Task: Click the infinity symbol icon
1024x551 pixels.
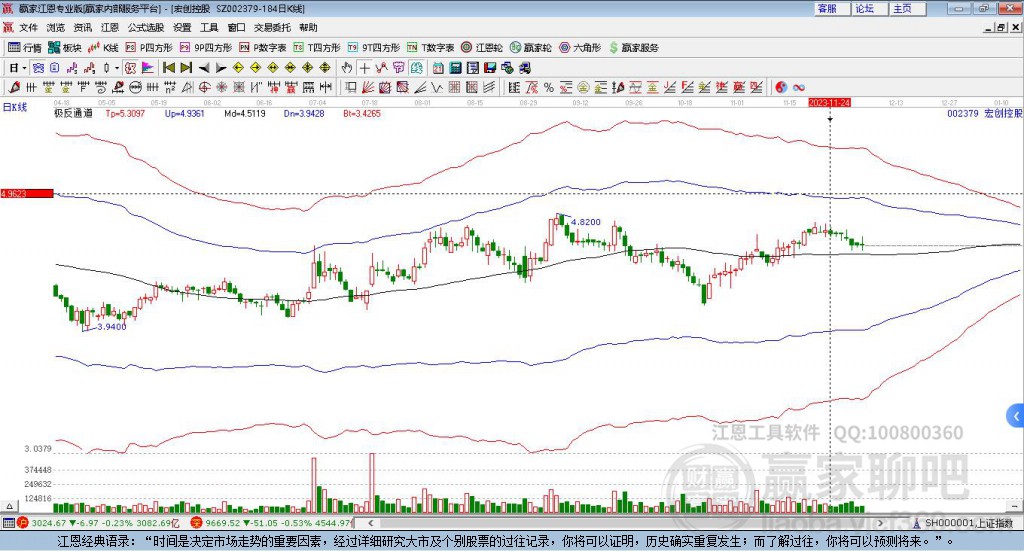Action: coord(799,87)
